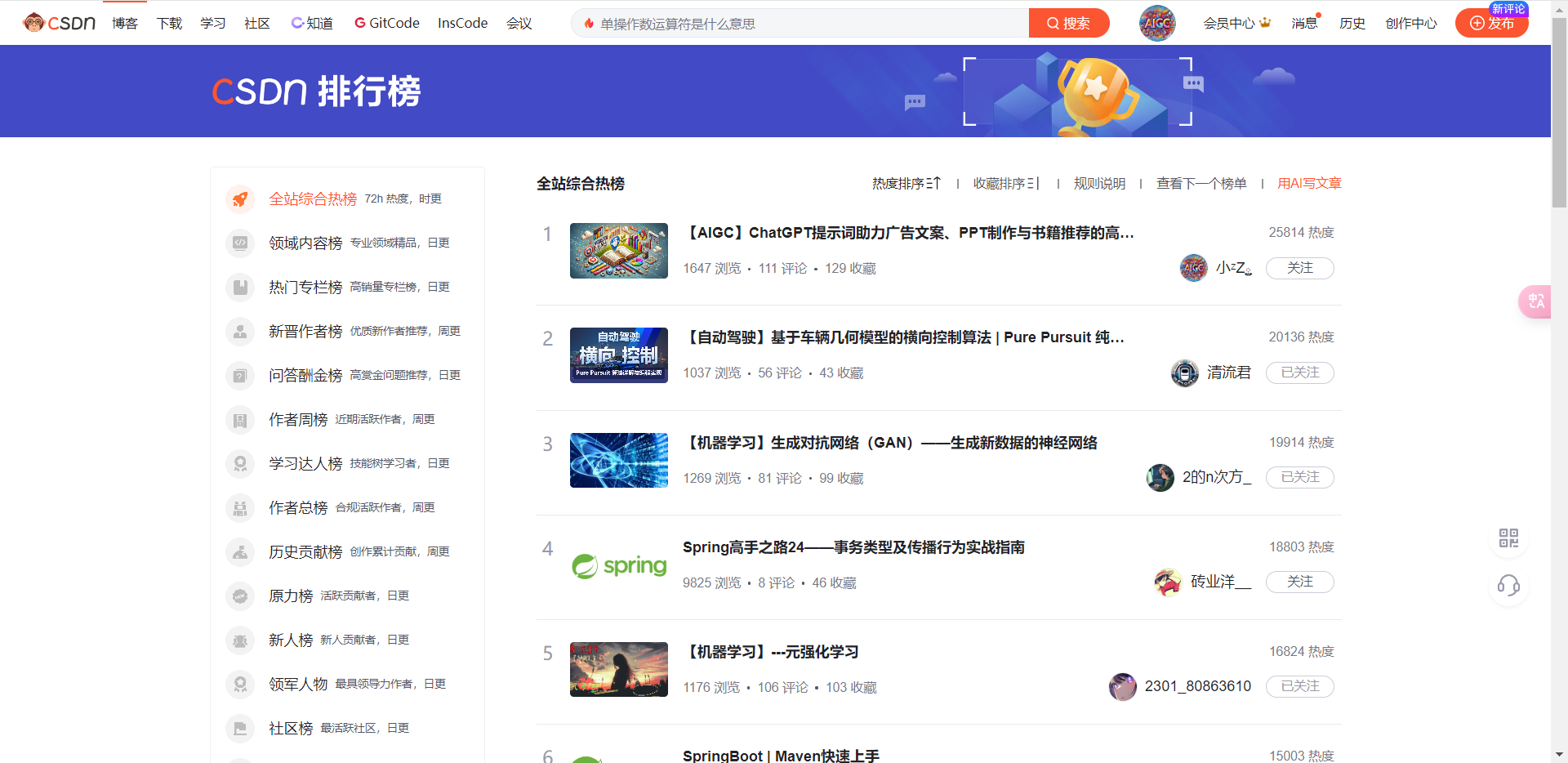1568x763 pixels.
Task: Click the 社区榜 sidebar icon
Action: [240, 728]
